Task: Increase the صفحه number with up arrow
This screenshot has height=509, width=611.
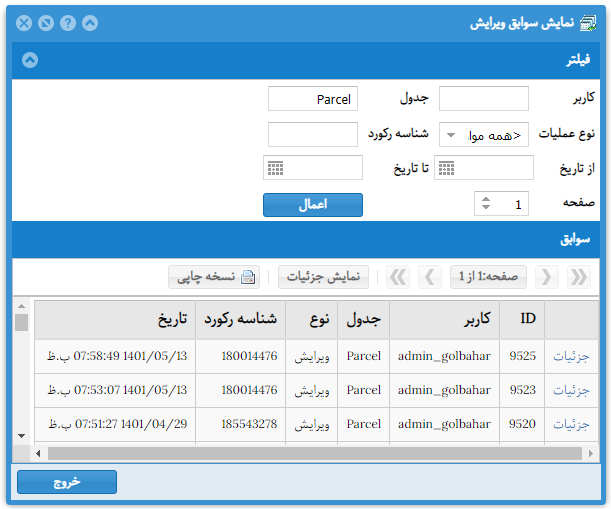Action: (486, 199)
